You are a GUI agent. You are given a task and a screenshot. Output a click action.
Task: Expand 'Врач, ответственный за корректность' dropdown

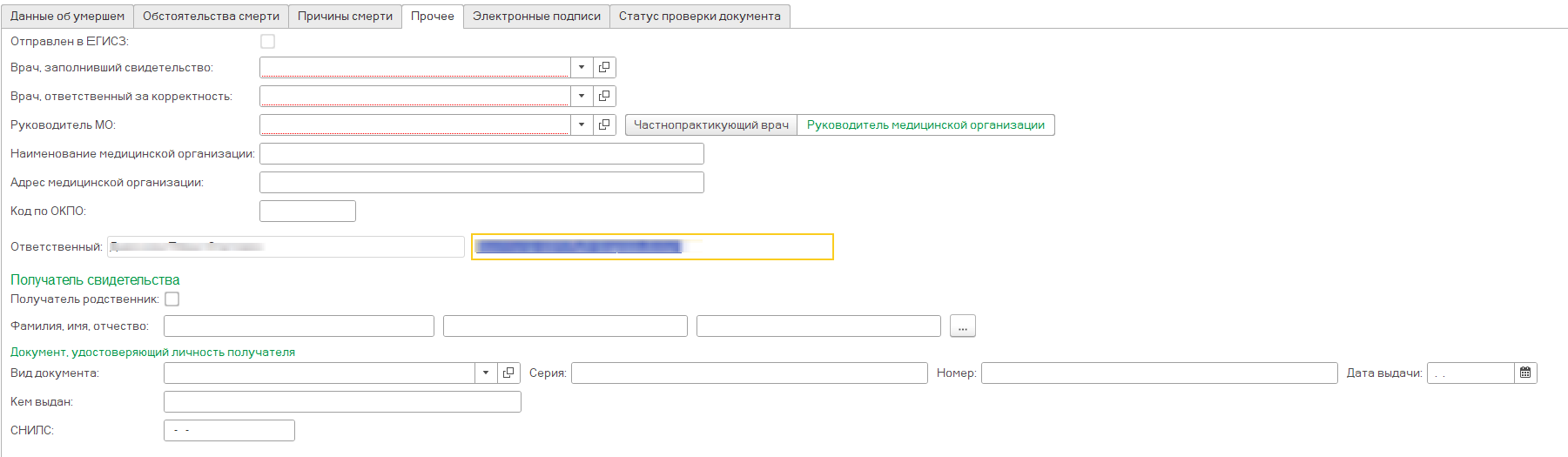click(582, 97)
